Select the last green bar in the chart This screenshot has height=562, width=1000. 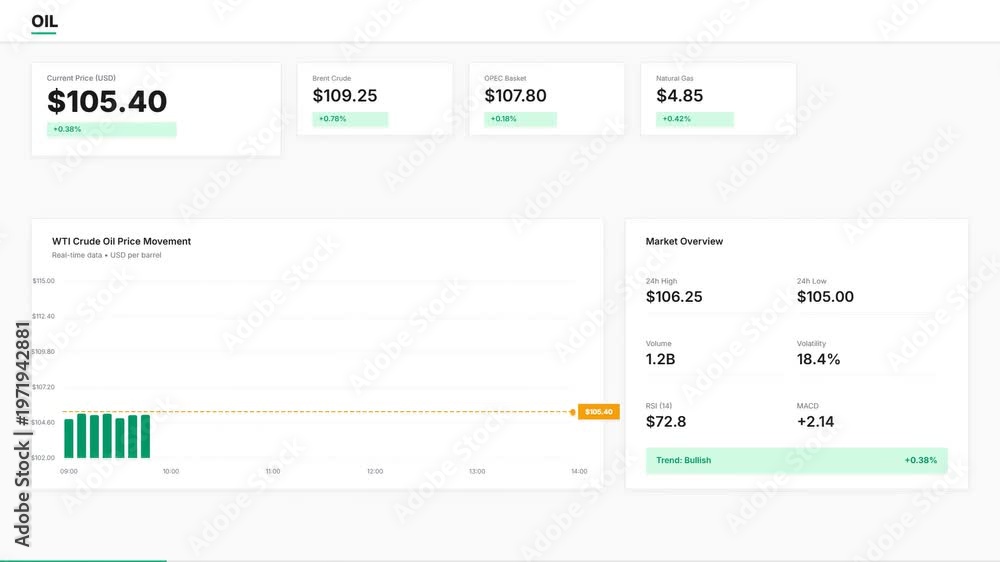pyautogui.click(x=145, y=436)
